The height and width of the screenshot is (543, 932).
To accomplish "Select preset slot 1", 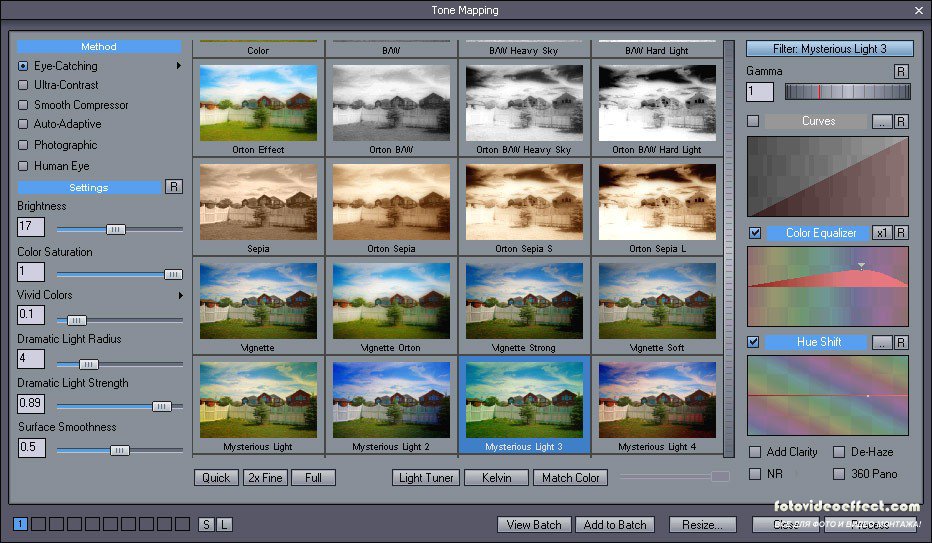I will coord(20,524).
